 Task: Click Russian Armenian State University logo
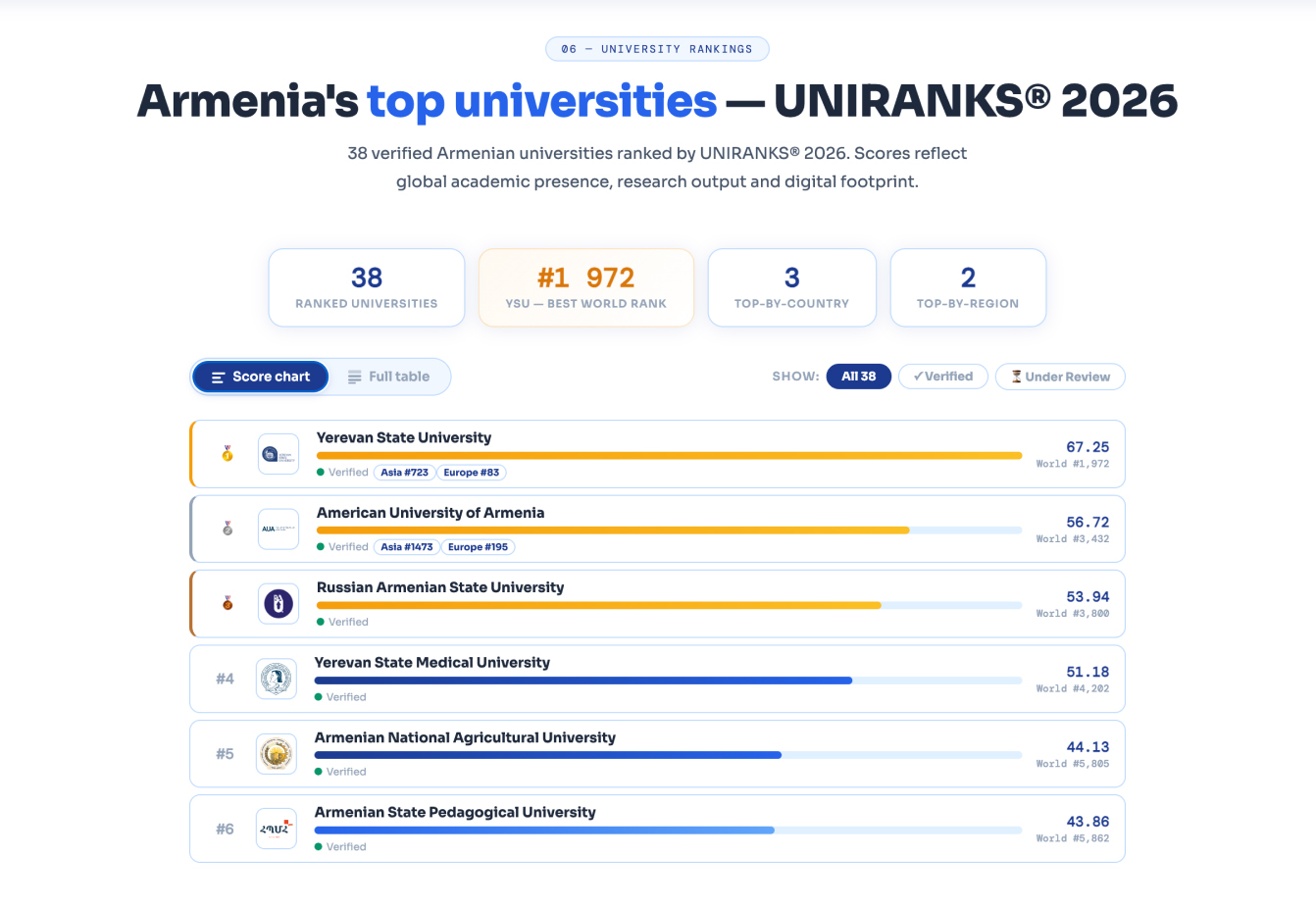278,603
